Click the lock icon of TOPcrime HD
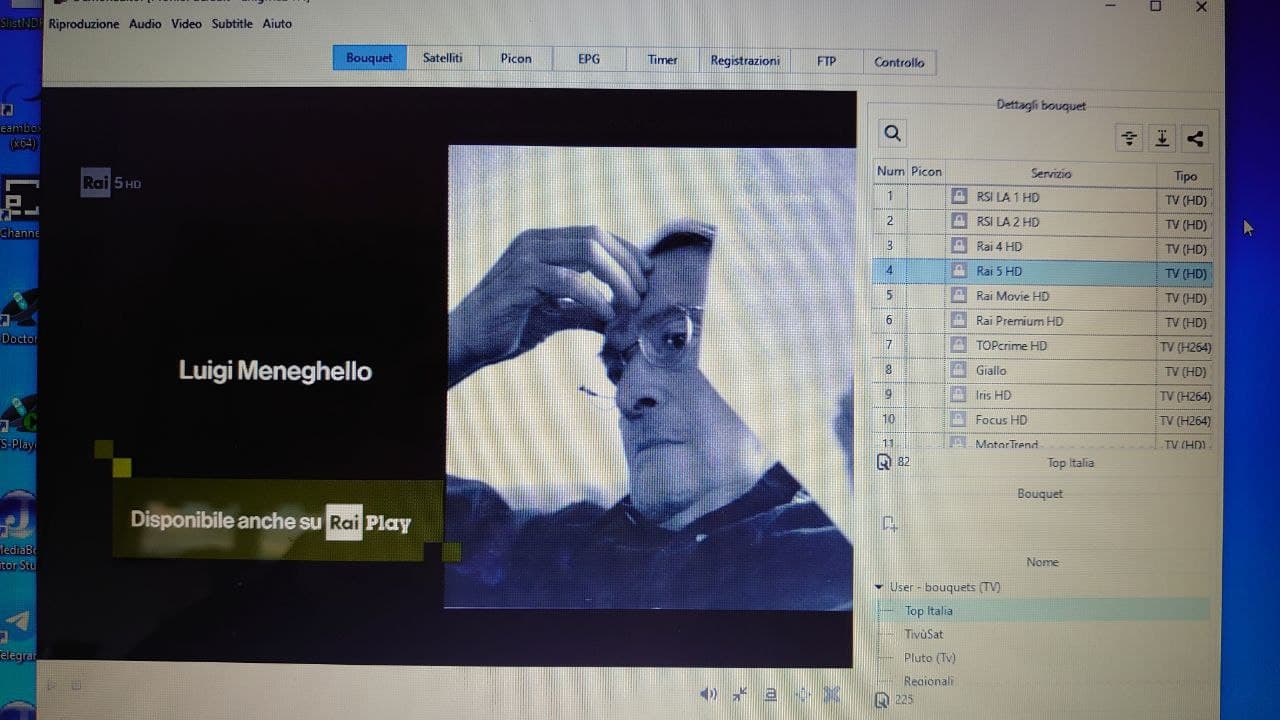Screen dimensions: 1280x720 click(x=958, y=345)
